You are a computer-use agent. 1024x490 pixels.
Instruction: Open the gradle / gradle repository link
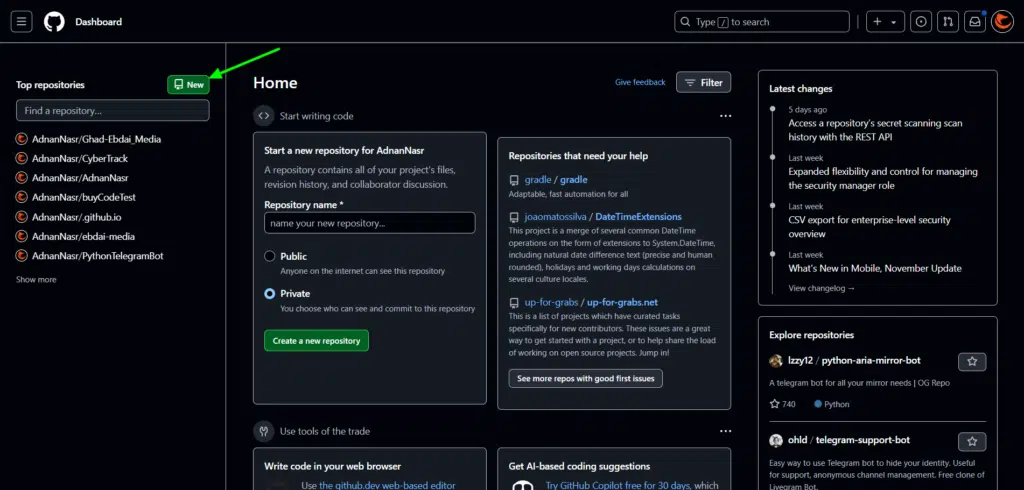[x=556, y=180]
